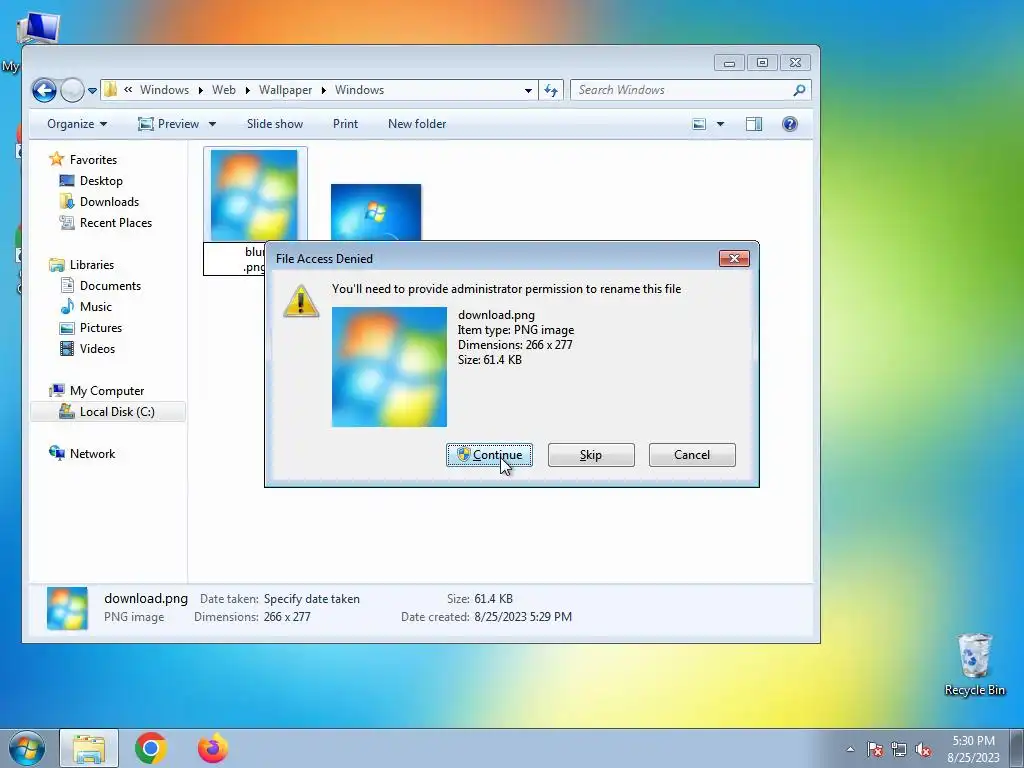Click the search magnifier icon
1024x768 pixels.
pos(799,90)
